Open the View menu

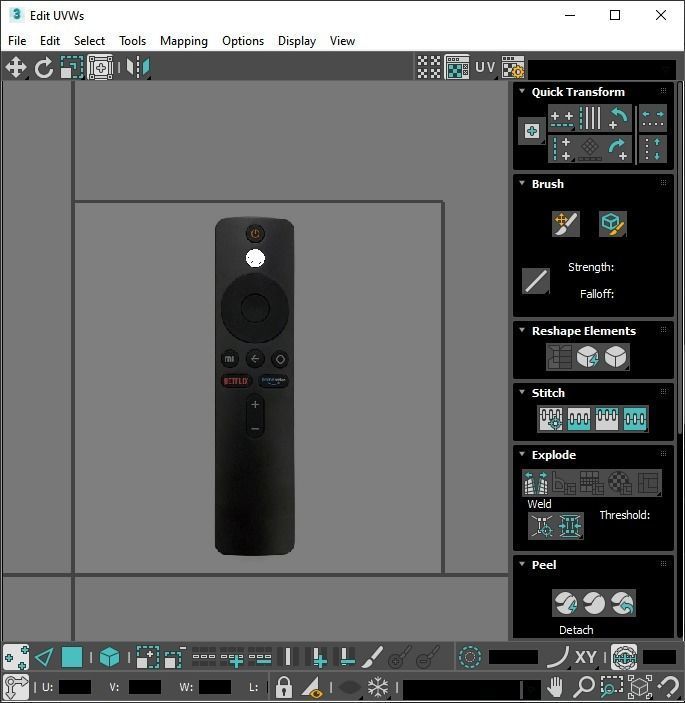(x=342, y=41)
